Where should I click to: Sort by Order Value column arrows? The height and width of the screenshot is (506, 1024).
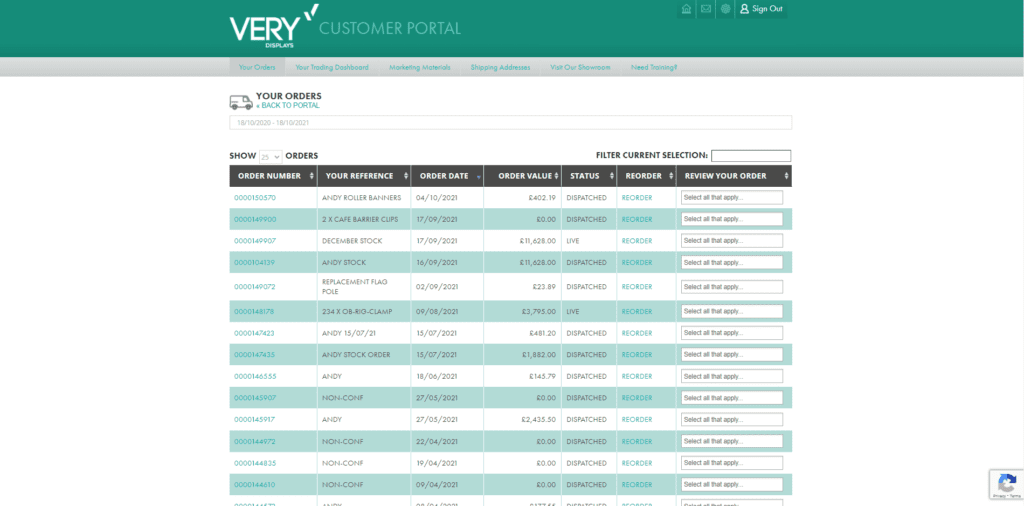point(556,176)
